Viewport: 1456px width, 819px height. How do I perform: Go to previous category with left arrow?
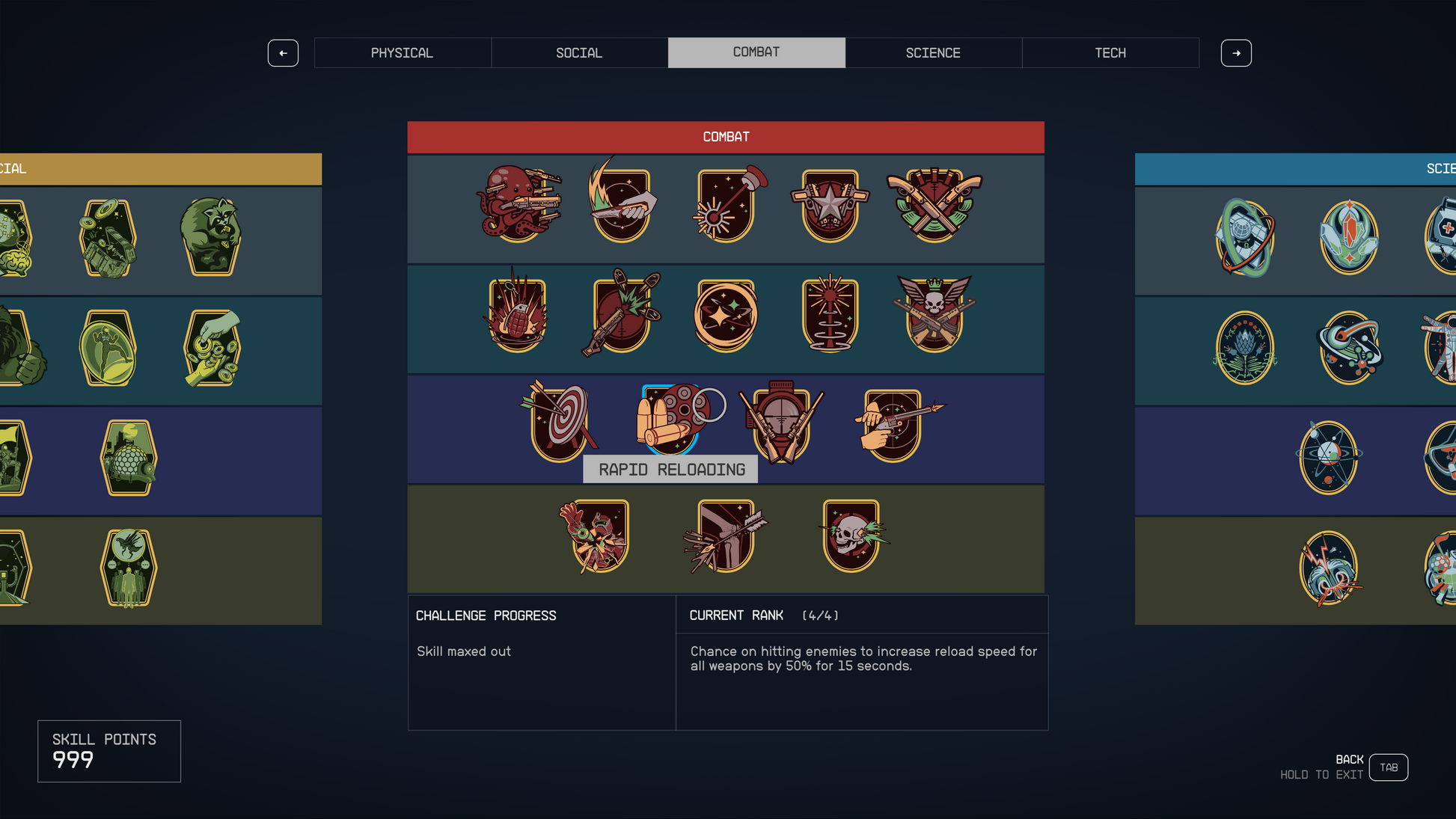pyautogui.click(x=283, y=53)
